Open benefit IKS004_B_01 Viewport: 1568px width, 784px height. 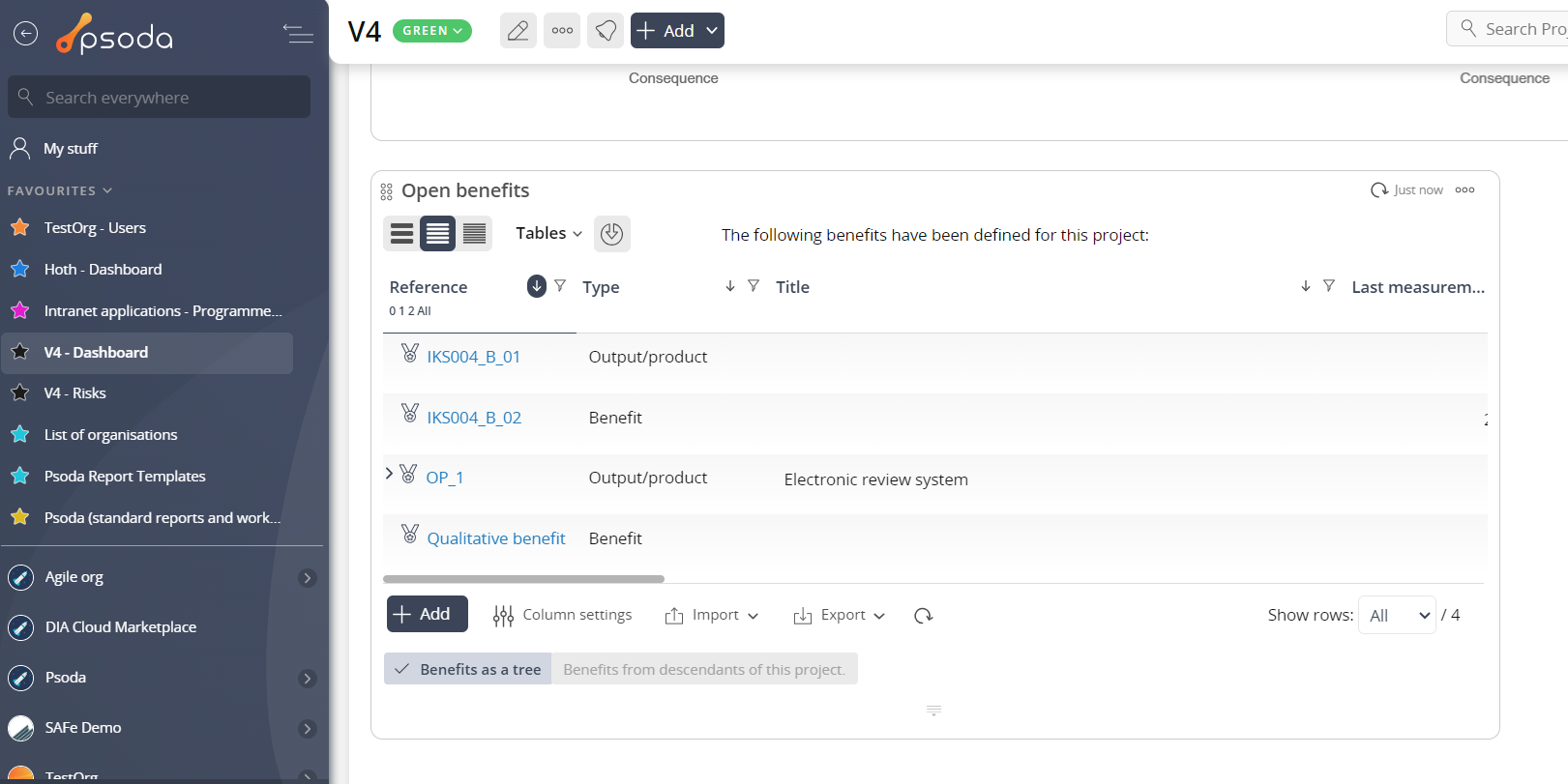coord(474,357)
